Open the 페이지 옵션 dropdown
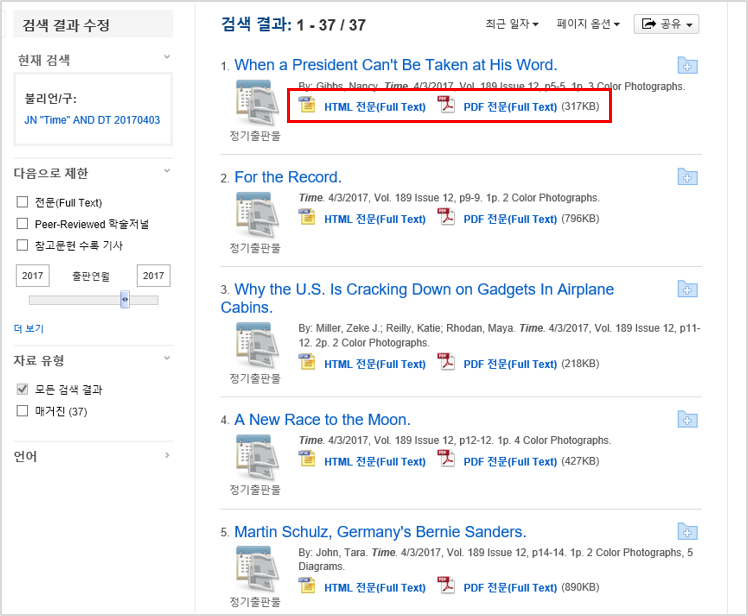The image size is (748, 616). pos(588,24)
